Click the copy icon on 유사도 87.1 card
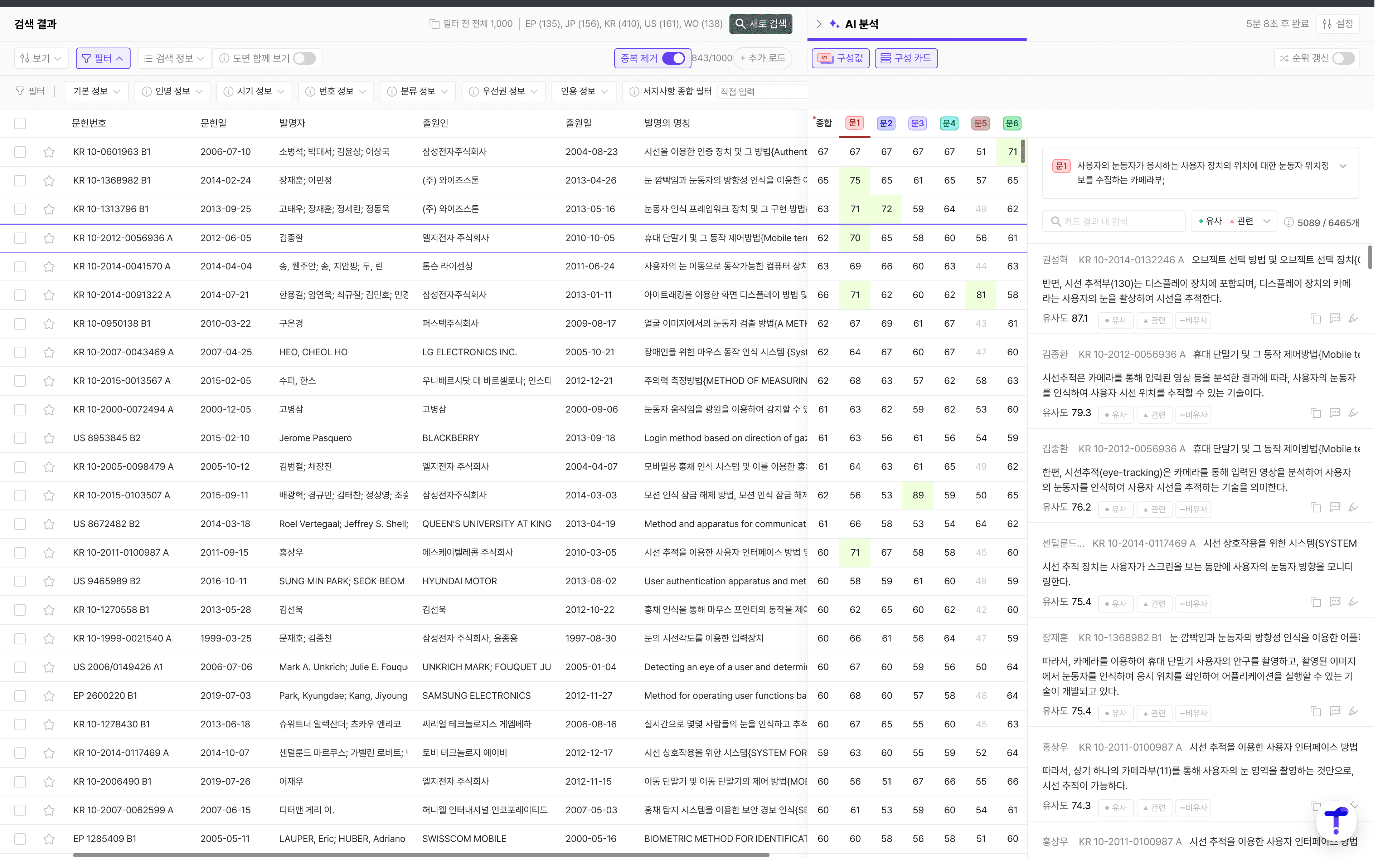The width and height of the screenshot is (1378, 868). click(x=1316, y=319)
